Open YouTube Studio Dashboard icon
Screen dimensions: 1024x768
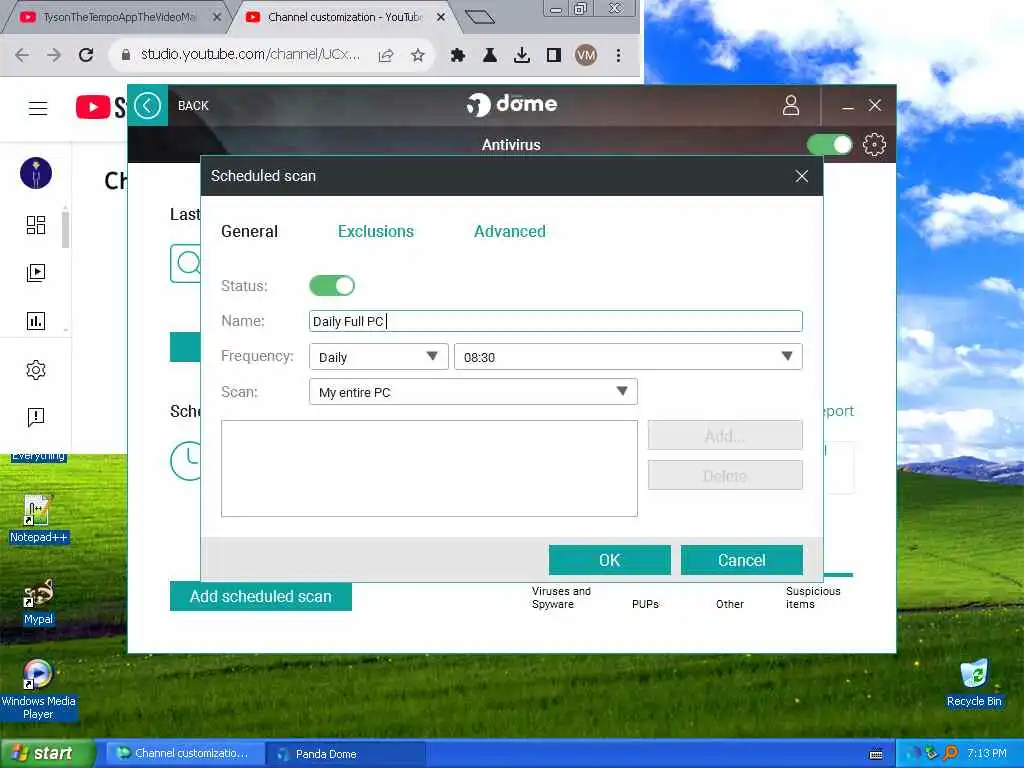(x=36, y=225)
